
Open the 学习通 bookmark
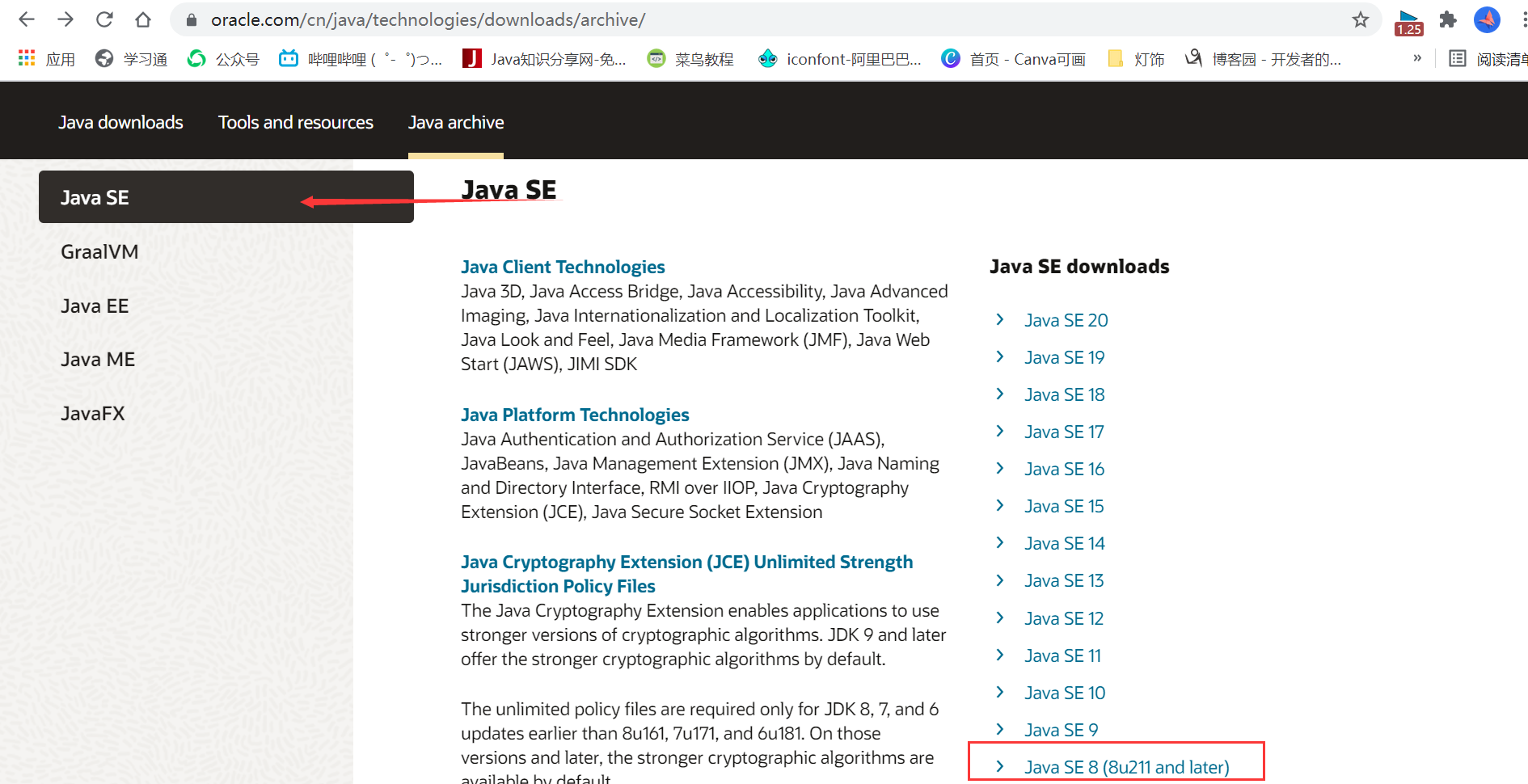coord(131,59)
